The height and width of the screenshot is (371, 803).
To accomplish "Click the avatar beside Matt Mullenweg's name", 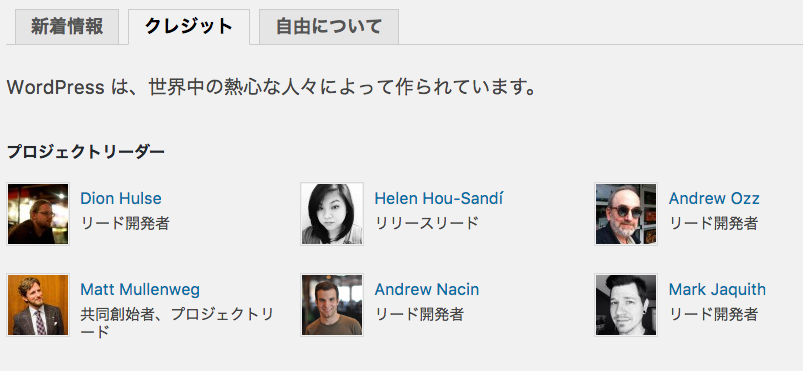I will tap(38, 305).
